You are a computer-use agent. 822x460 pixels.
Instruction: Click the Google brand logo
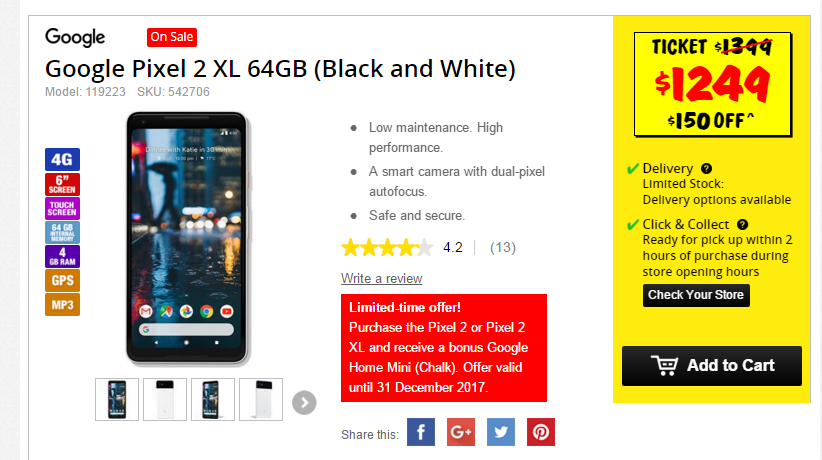(75, 37)
